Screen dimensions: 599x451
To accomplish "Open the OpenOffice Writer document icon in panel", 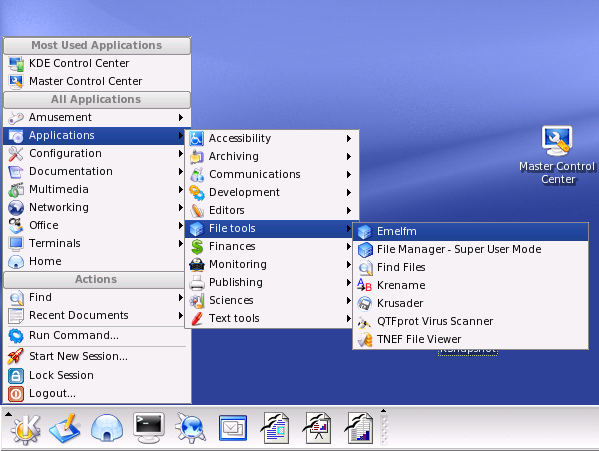I will 275,428.
